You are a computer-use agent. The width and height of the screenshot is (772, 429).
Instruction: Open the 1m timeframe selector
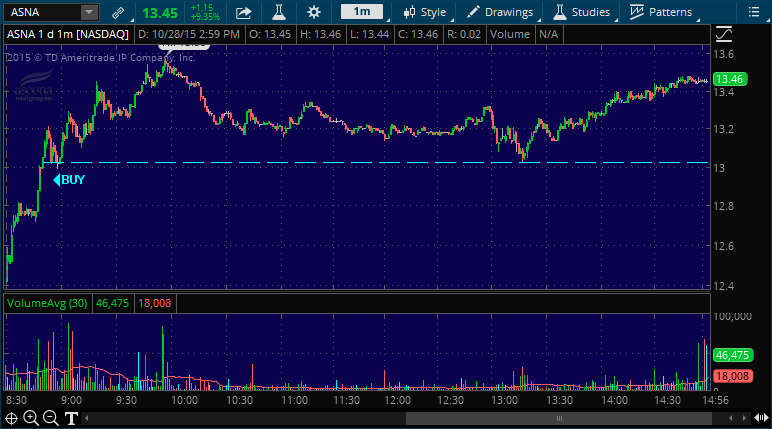[x=362, y=12]
